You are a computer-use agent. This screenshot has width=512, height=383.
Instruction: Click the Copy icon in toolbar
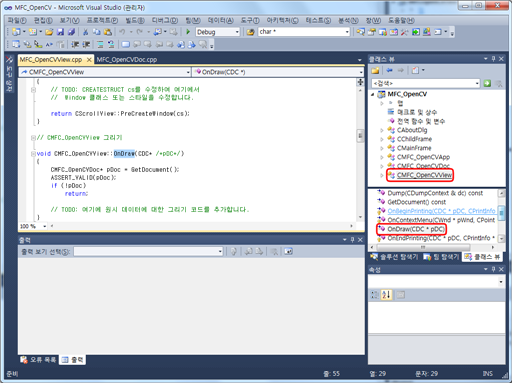(96, 32)
